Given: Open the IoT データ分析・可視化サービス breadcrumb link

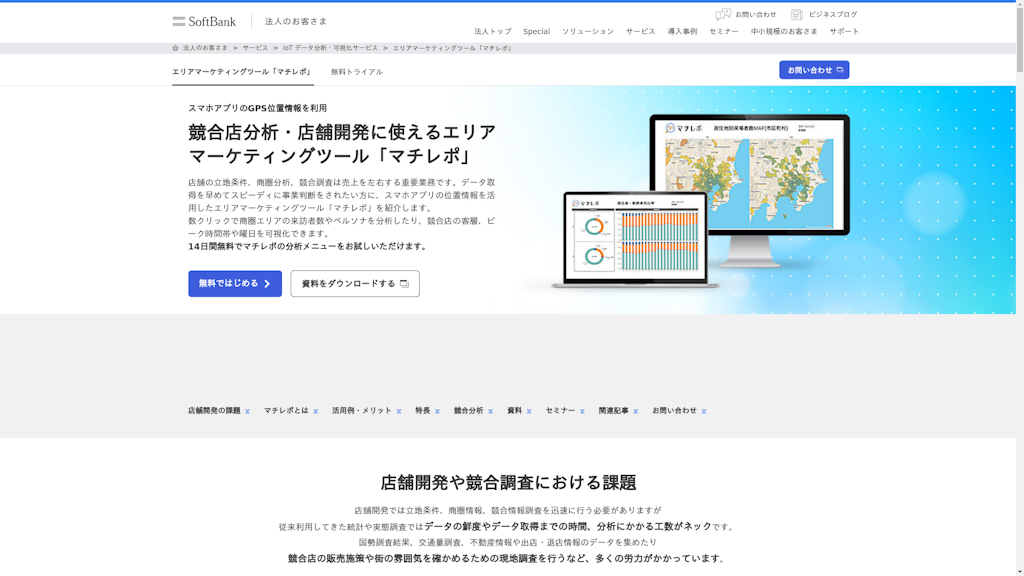Looking at the screenshot, I should (330, 48).
